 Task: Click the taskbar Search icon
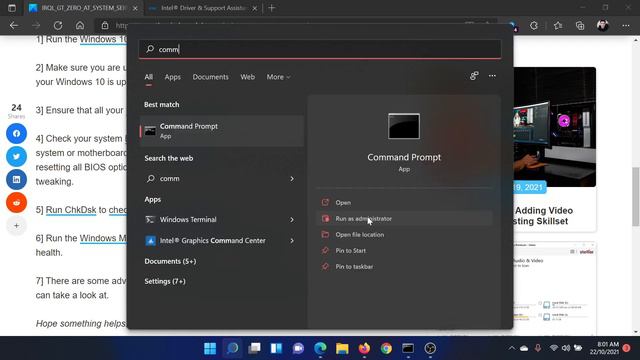click(x=233, y=348)
